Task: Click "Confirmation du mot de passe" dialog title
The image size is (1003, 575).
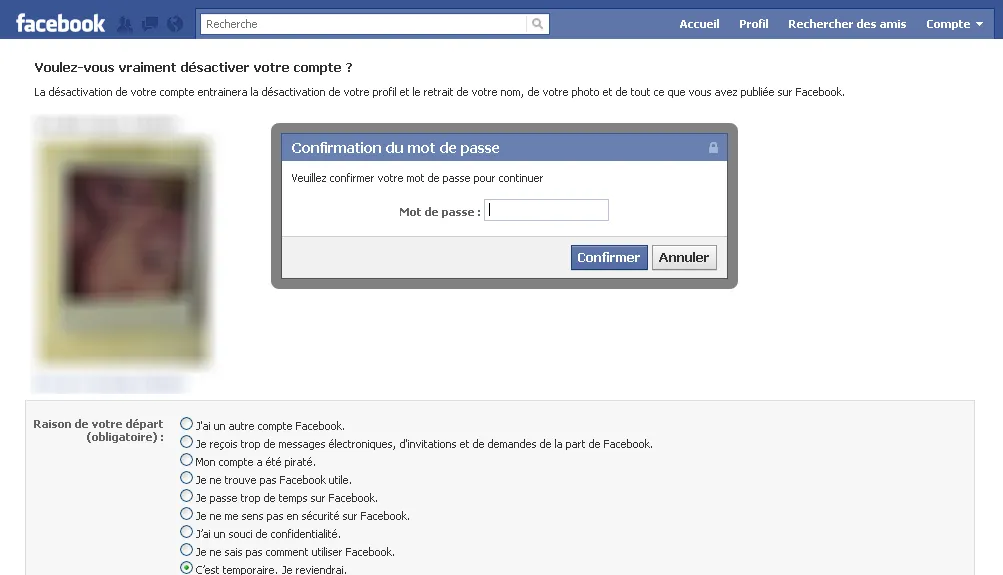Action: click(x=395, y=148)
